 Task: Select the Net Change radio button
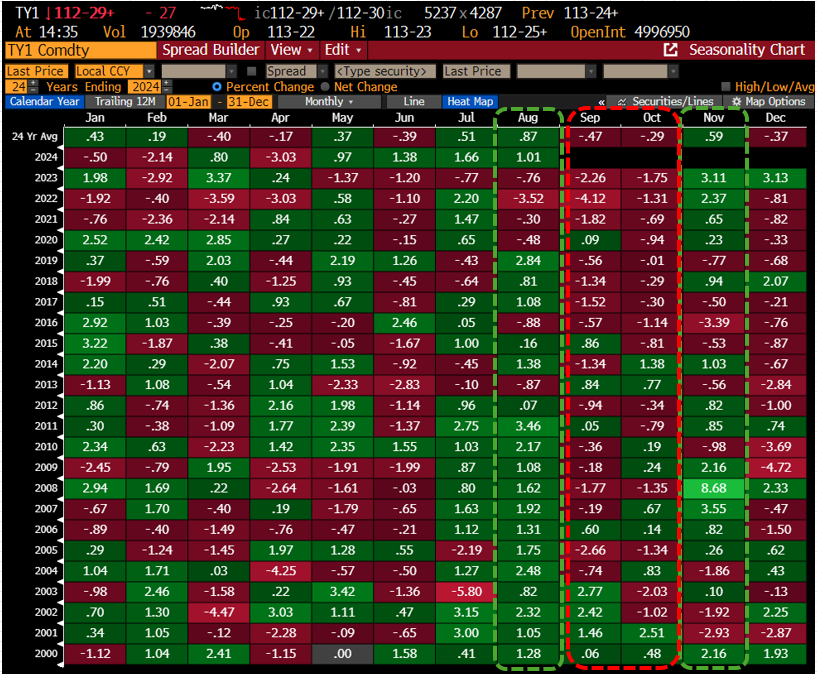point(324,87)
